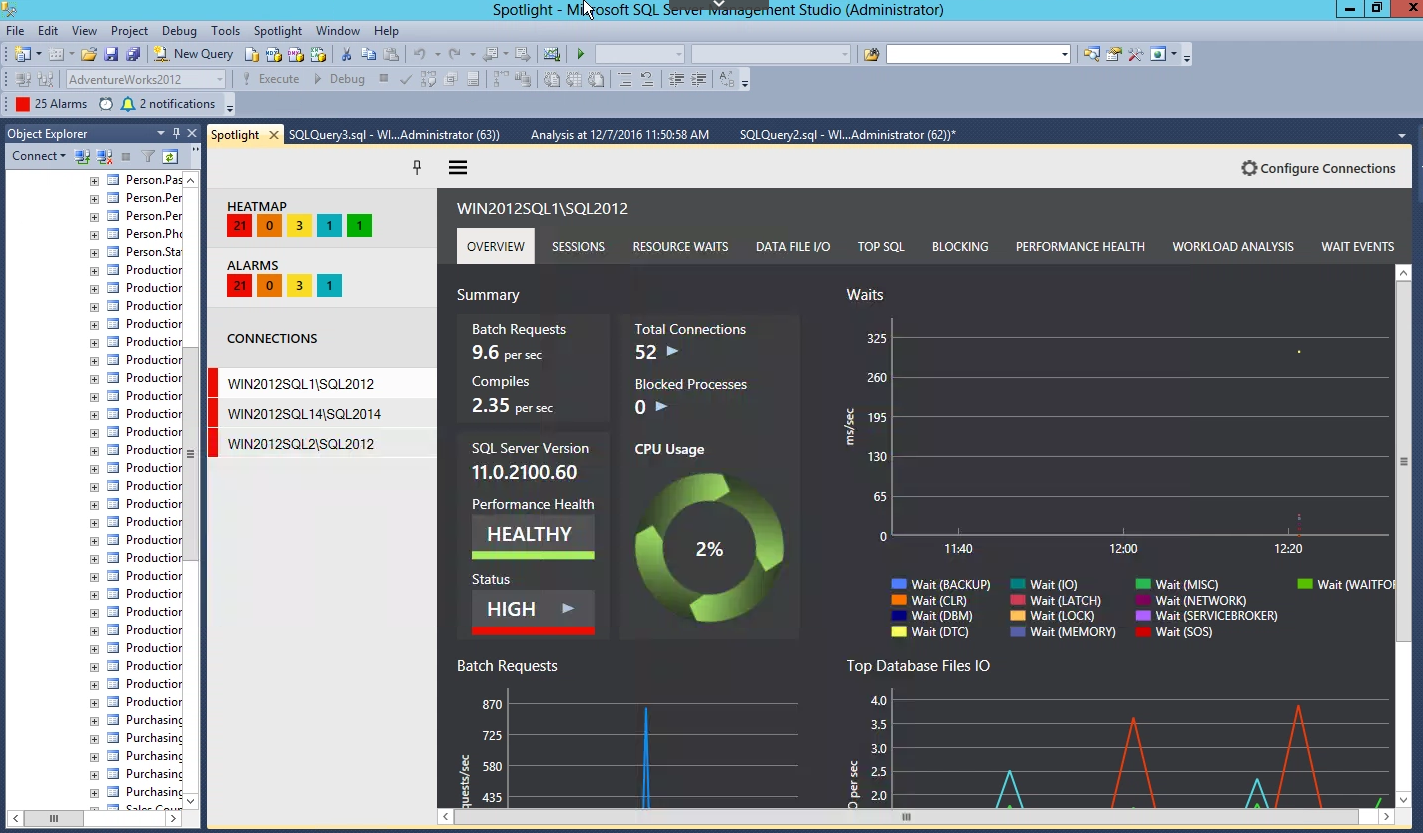Refresh the Object Explorer tree
1423x833 pixels.
(170, 156)
